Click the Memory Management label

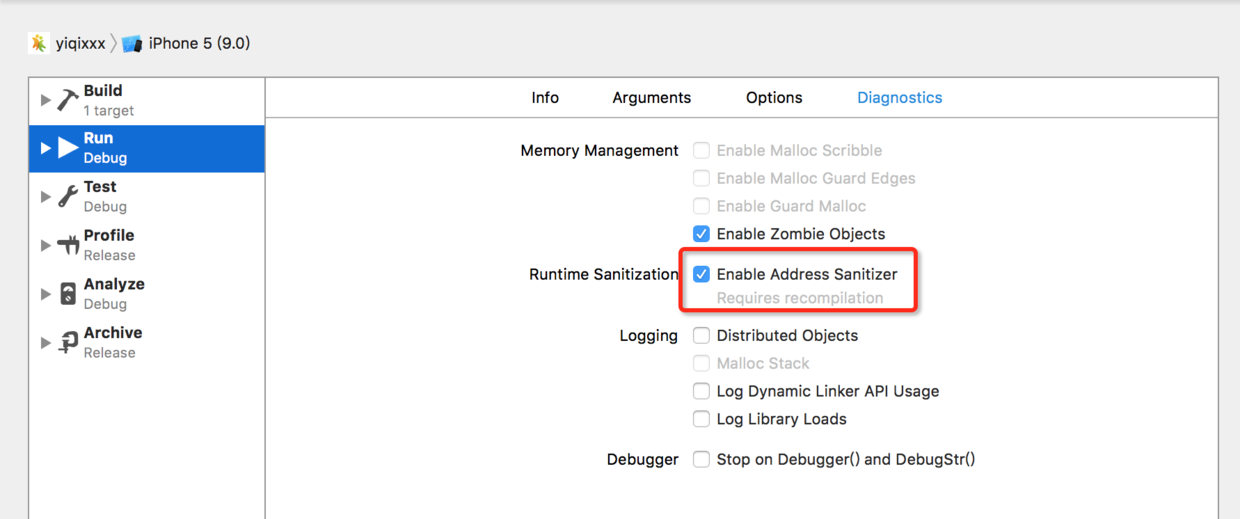point(599,150)
